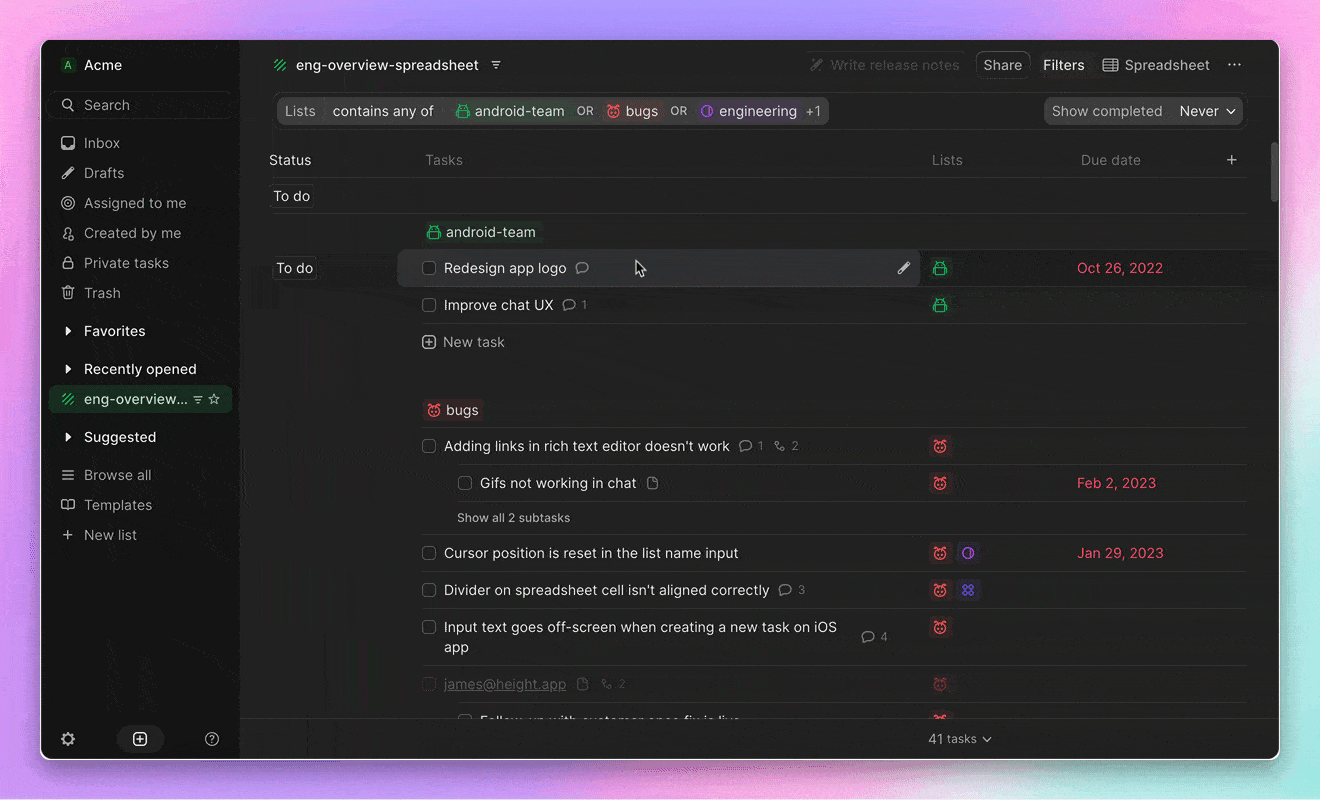The image size is (1320, 800).
Task: Click the filter icon on eng-overview sidebar item
Action: 198,399
